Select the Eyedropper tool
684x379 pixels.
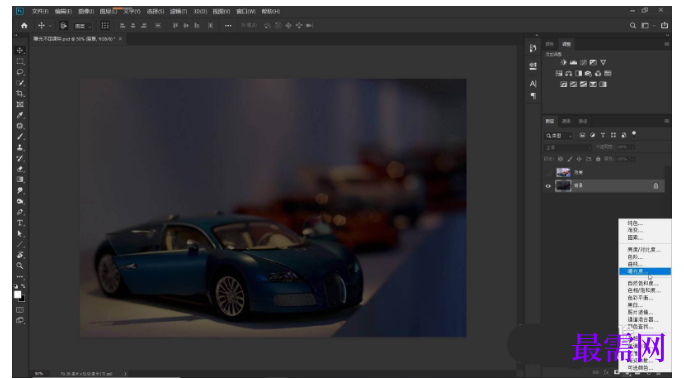point(20,115)
